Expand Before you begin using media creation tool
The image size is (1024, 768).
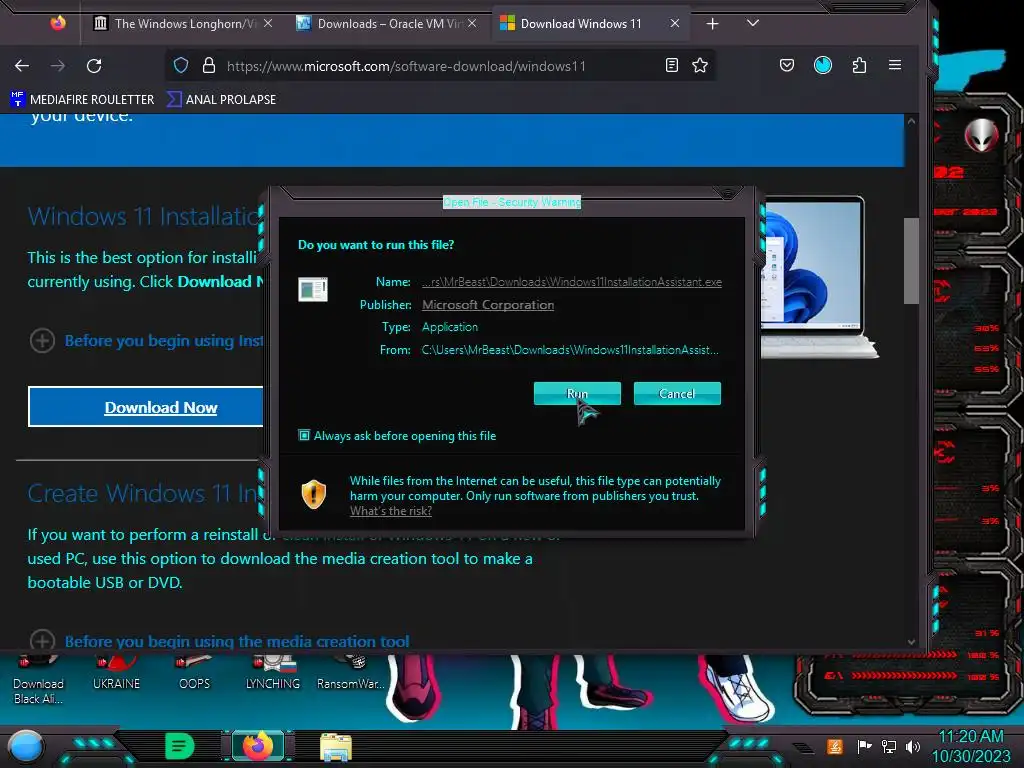(x=42, y=641)
